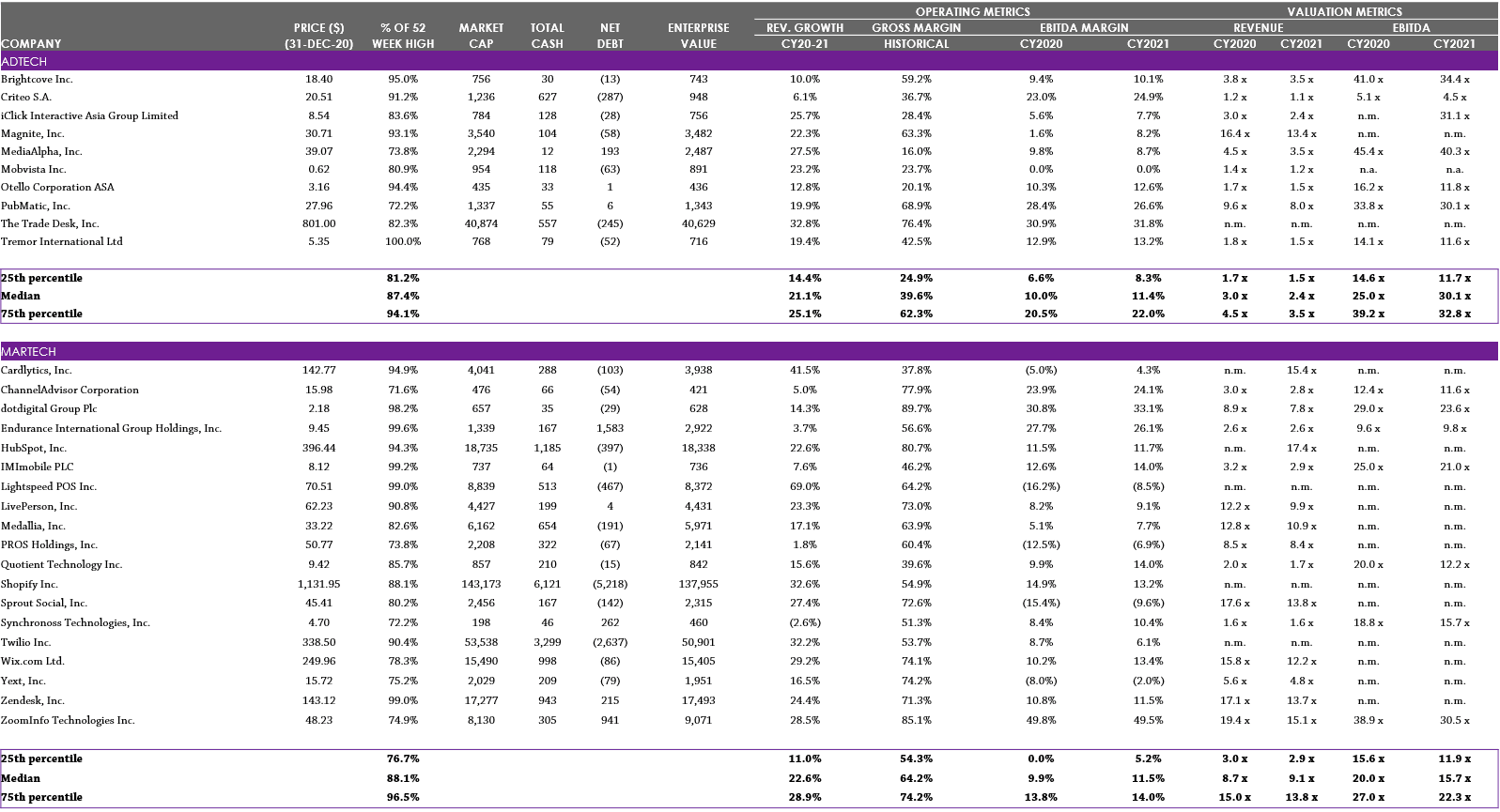Screen dimensions: 1500x812
Task: Select PubMatic gross margin 68.9%
Action: pyautogui.click(x=917, y=206)
